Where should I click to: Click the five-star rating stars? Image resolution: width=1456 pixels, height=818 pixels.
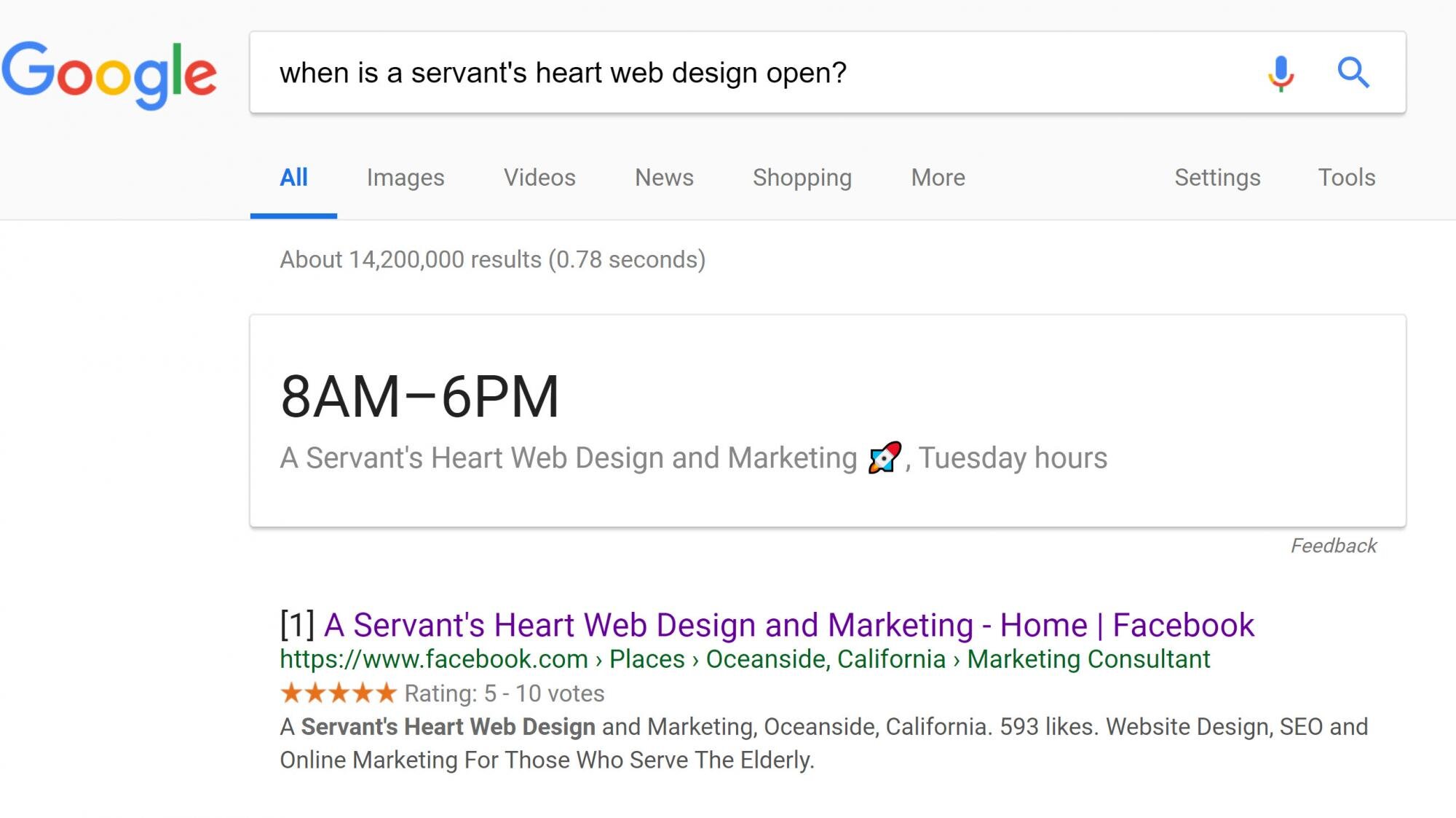(339, 693)
